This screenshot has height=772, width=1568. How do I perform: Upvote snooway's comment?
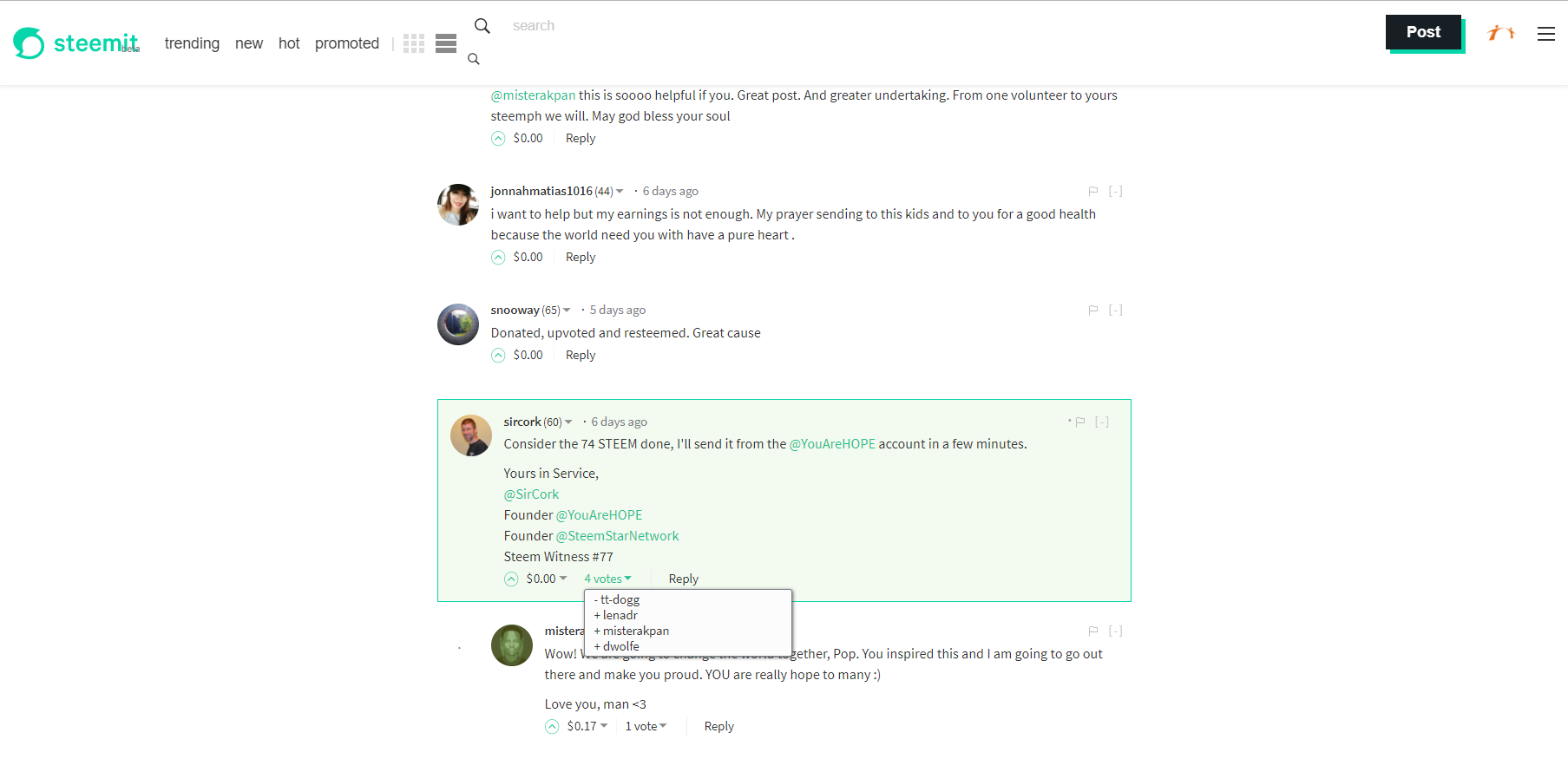click(498, 356)
